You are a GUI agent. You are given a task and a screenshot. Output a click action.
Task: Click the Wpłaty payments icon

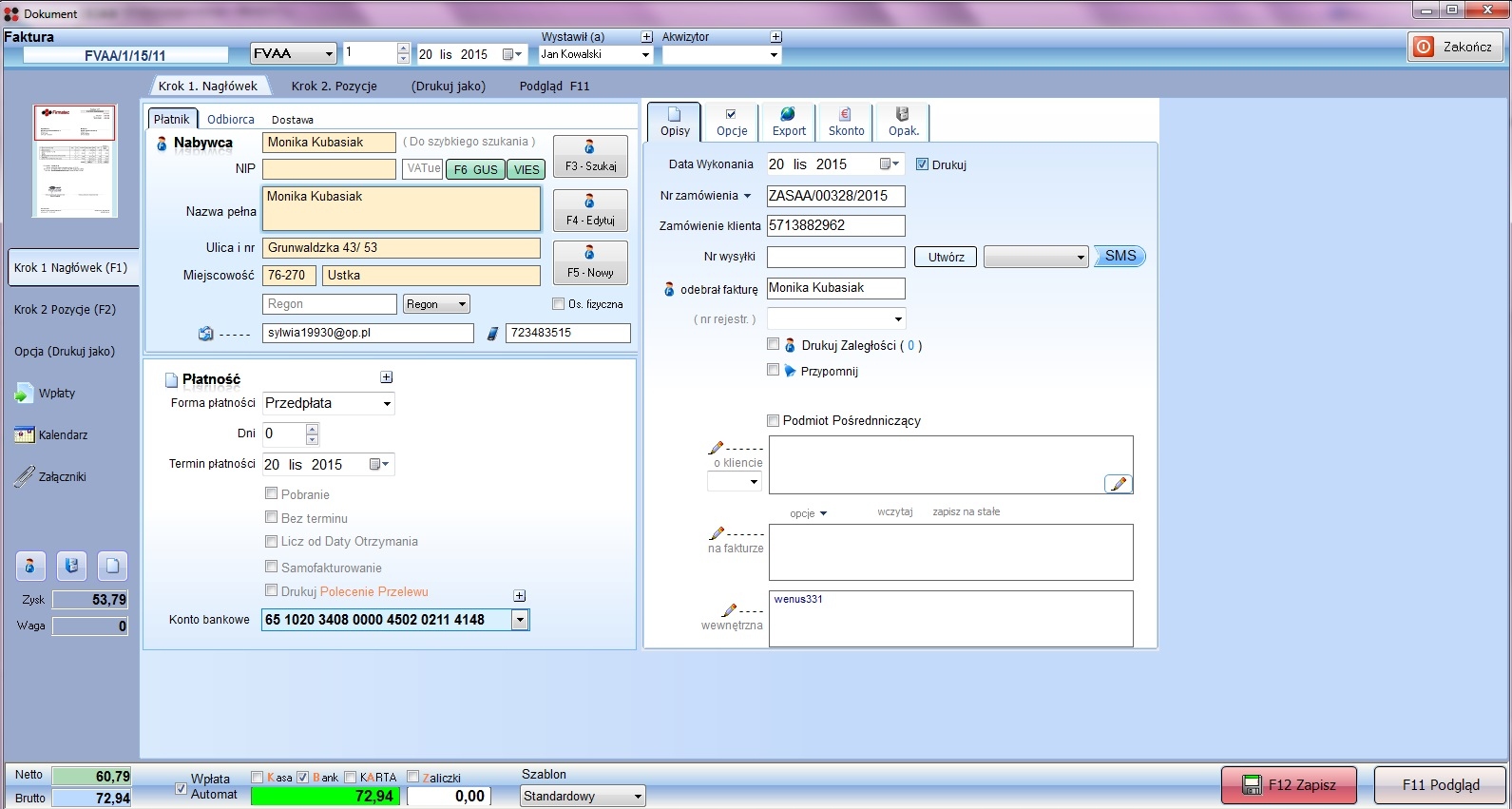click(24, 394)
